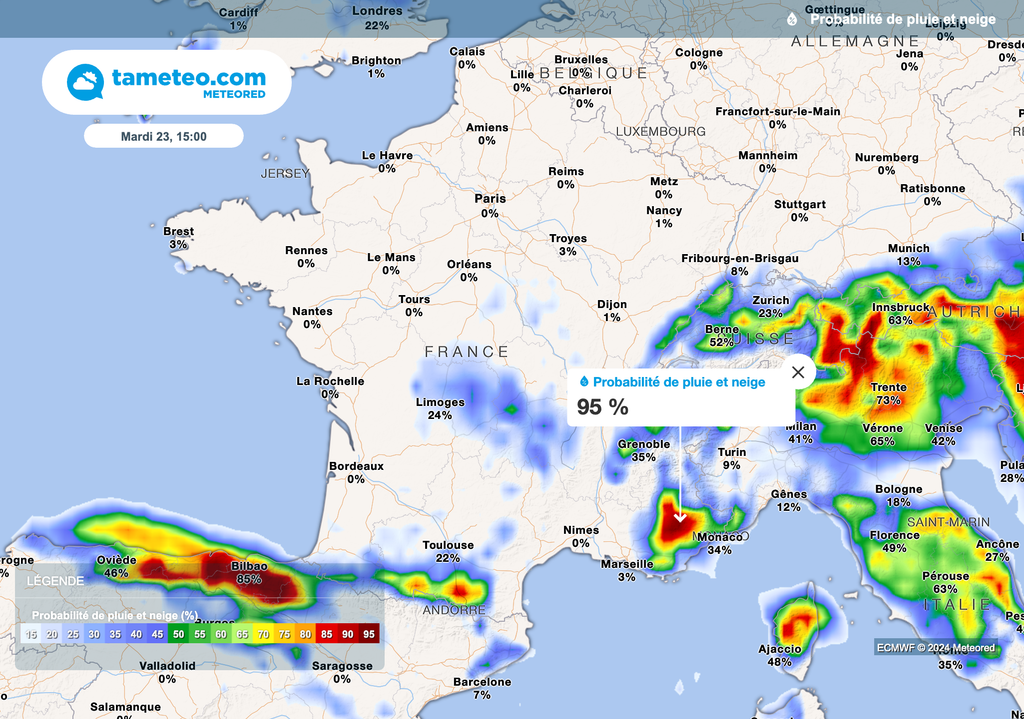Select the 15 pale blue legend swatch
Image resolution: width=1024 pixels, height=719 pixels.
point(29,634)
